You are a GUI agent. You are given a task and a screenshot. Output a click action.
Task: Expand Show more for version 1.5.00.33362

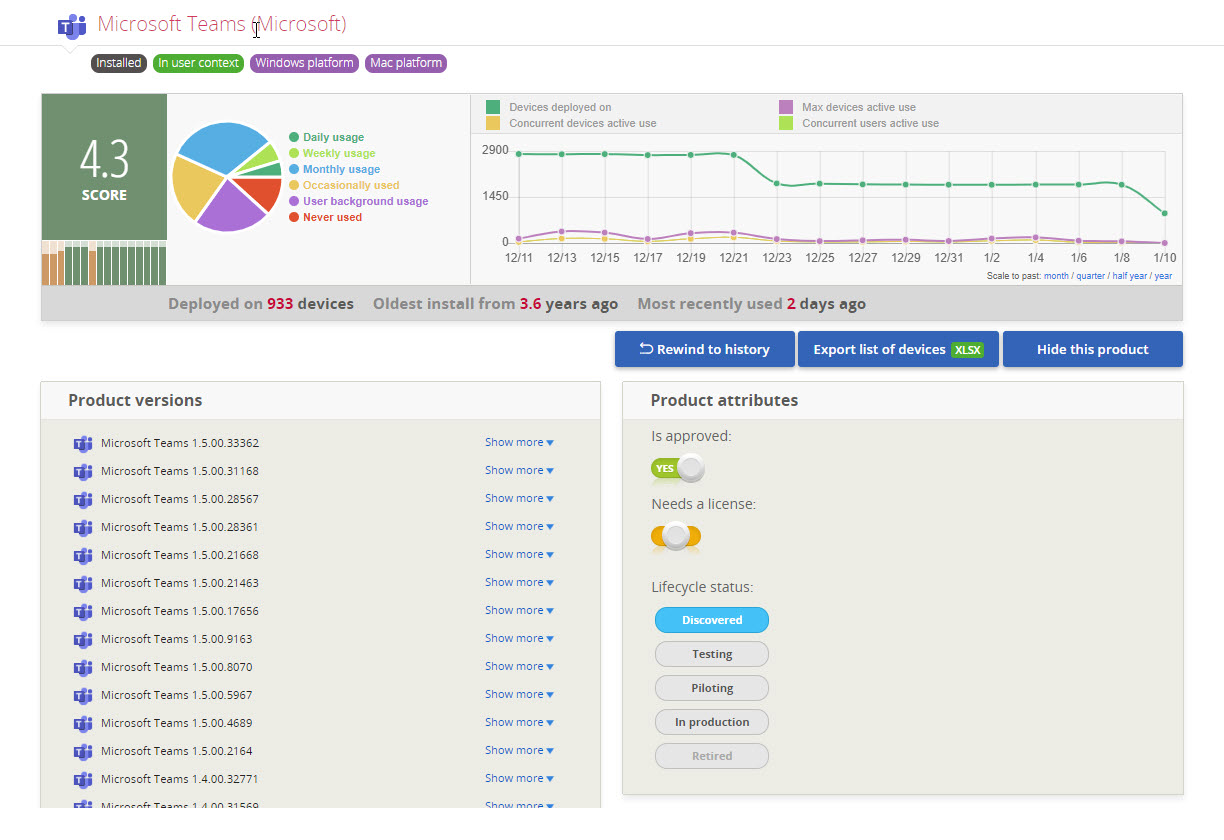coord(519,442)
